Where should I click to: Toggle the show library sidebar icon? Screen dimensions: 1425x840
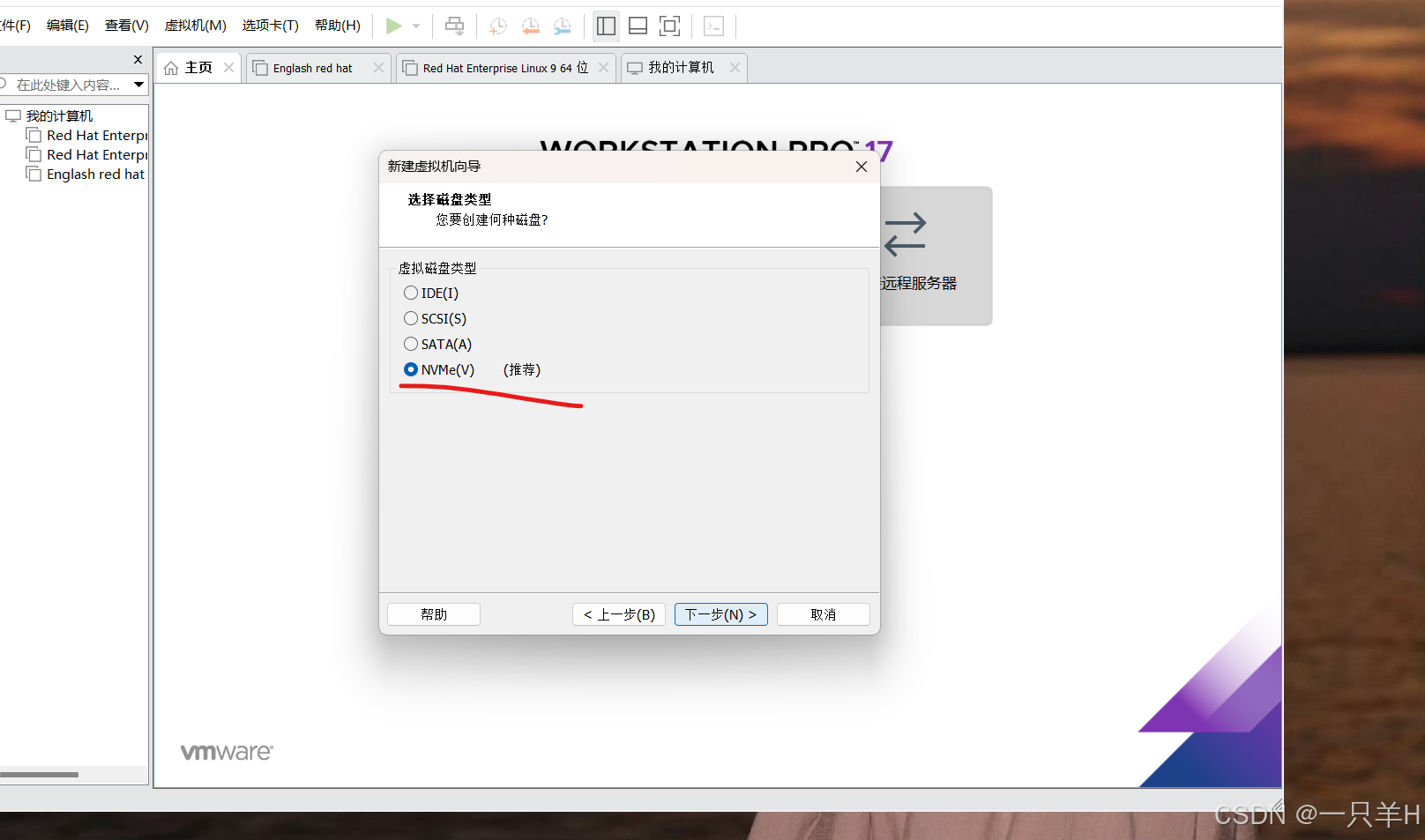pyautogui.click(x=606, y=26)
